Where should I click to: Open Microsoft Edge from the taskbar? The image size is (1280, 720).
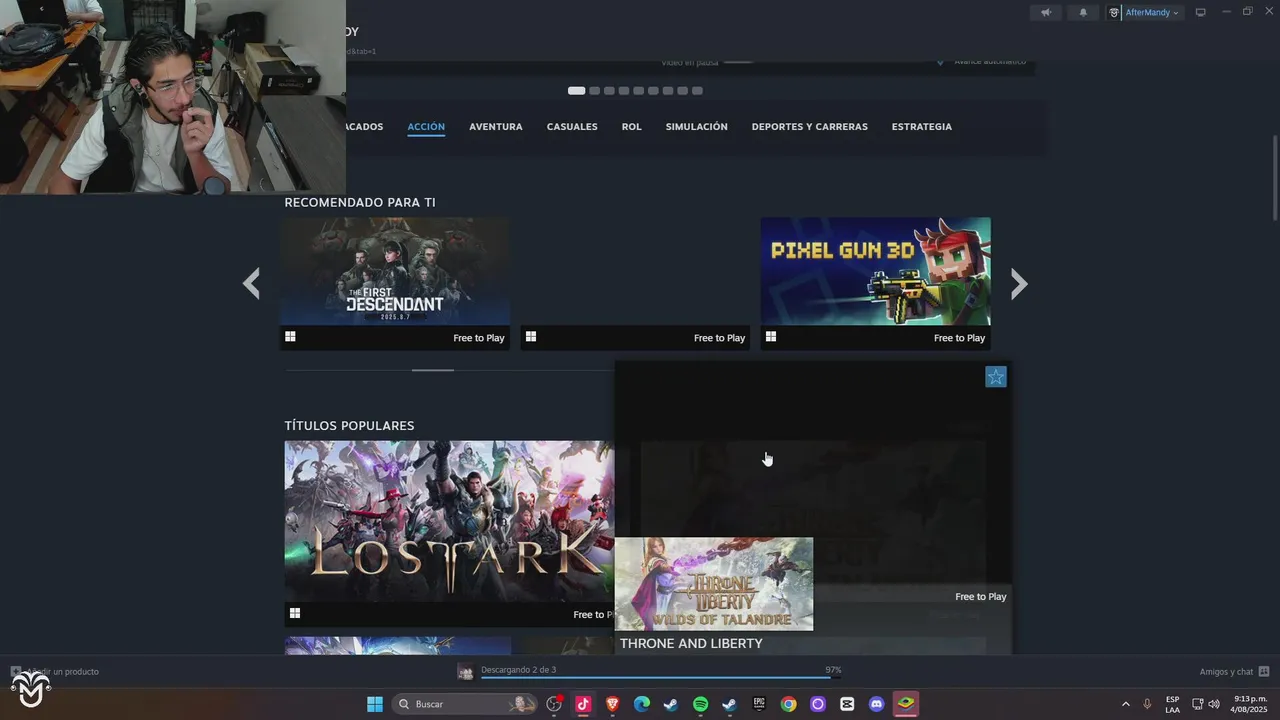642,704
